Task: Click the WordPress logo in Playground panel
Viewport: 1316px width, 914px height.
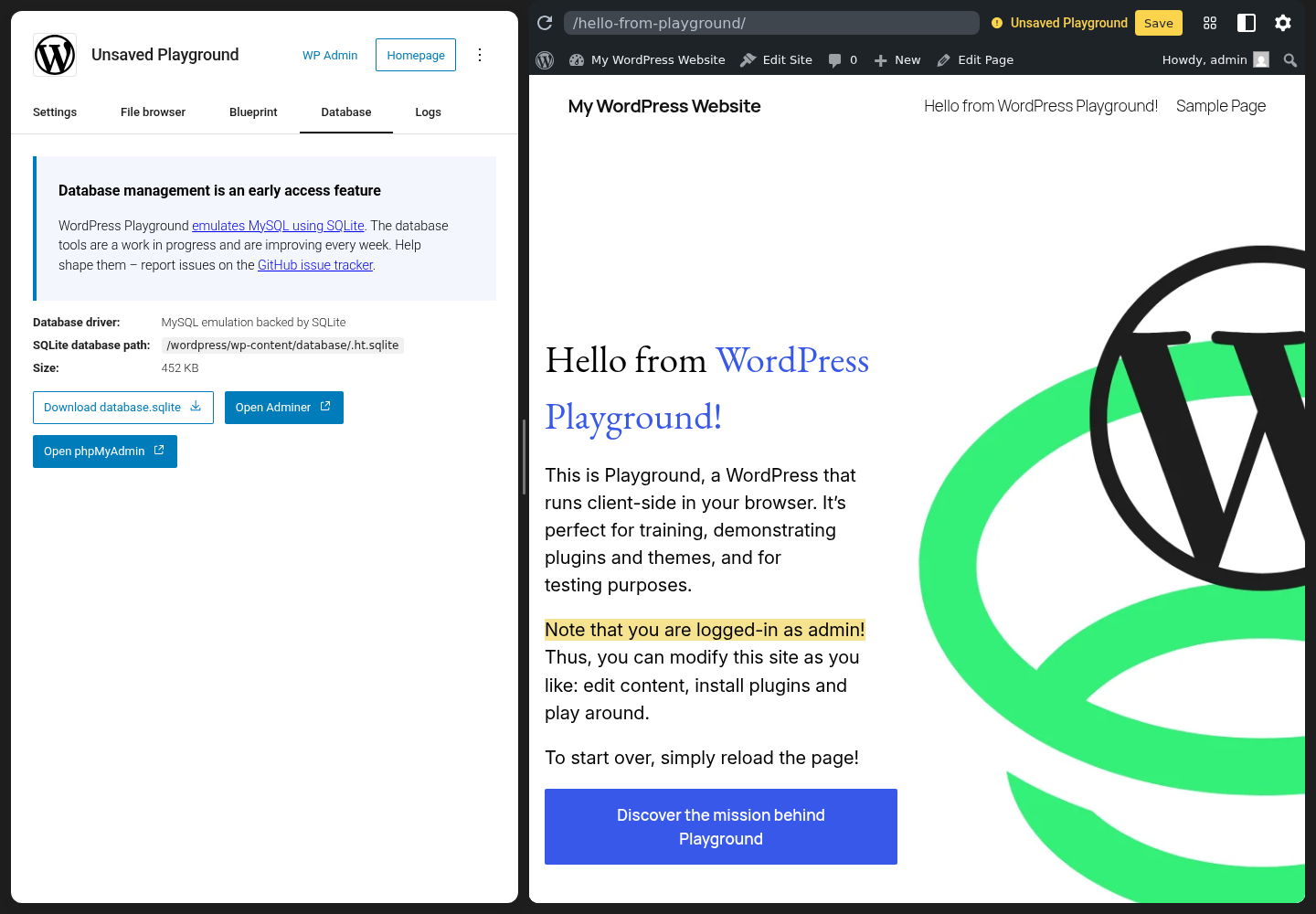Action: click(55, 55)
